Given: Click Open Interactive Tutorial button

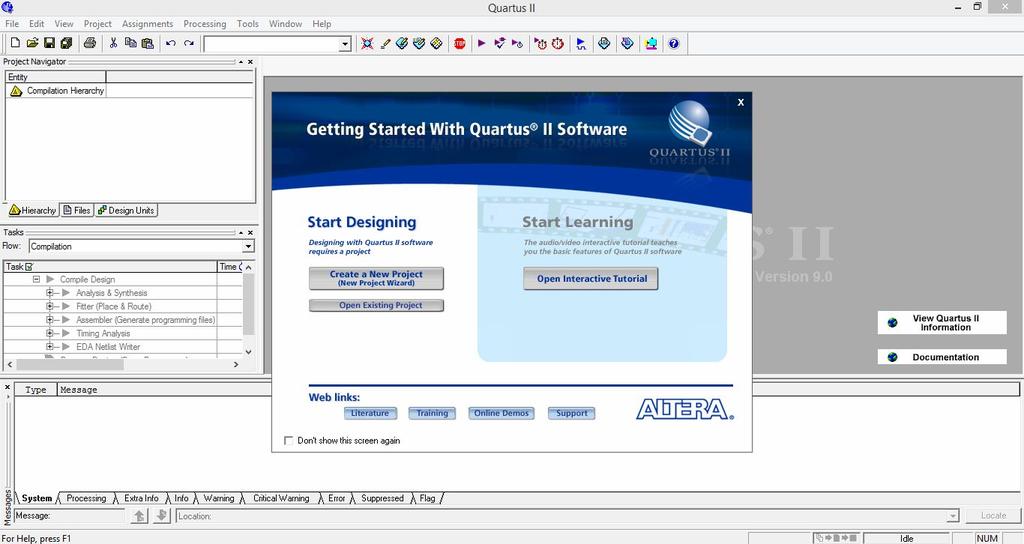Looking at the screenshot, I should click(591, 278).
